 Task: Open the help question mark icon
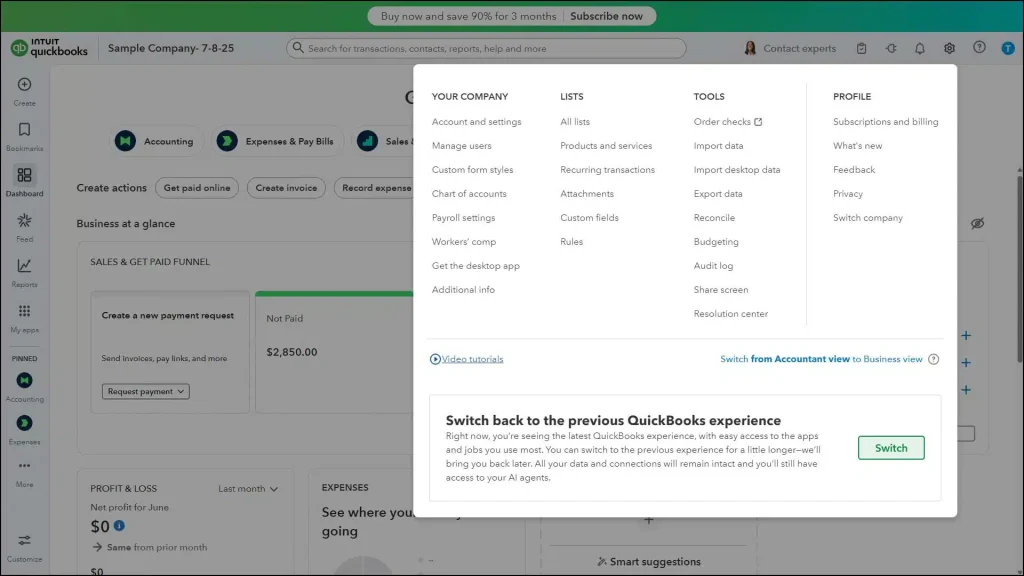click(x=979, y=48)
